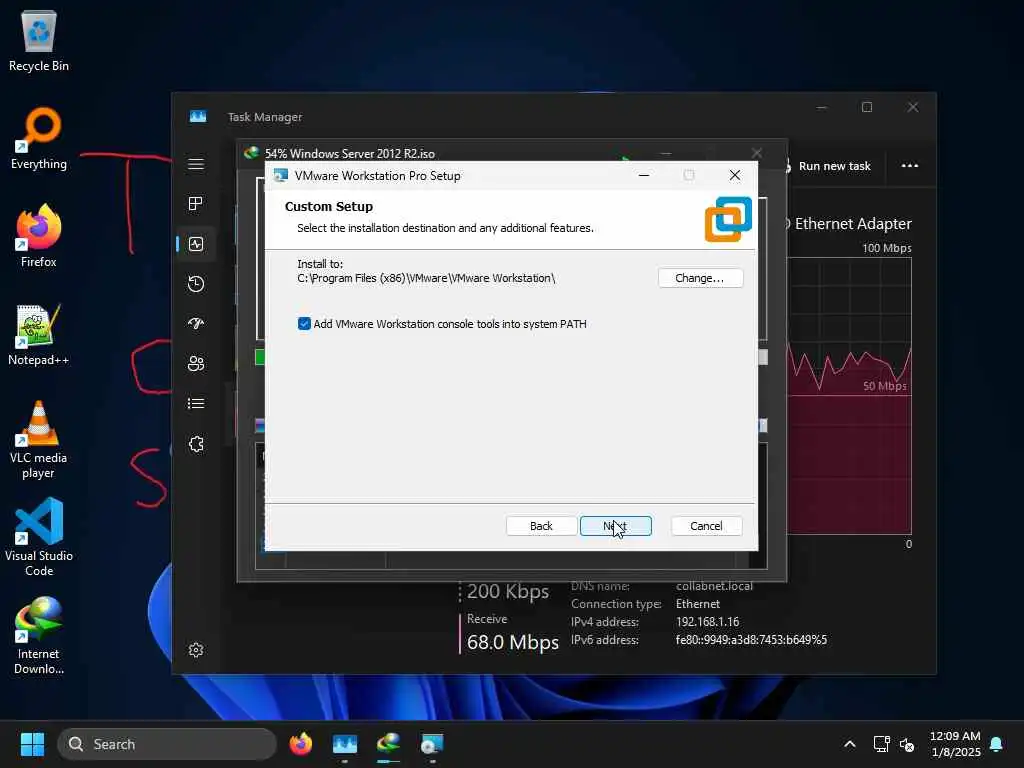The image size is (1024, 768).
Task: Switch to Task Manager taskbar icon
Action: 345,744
